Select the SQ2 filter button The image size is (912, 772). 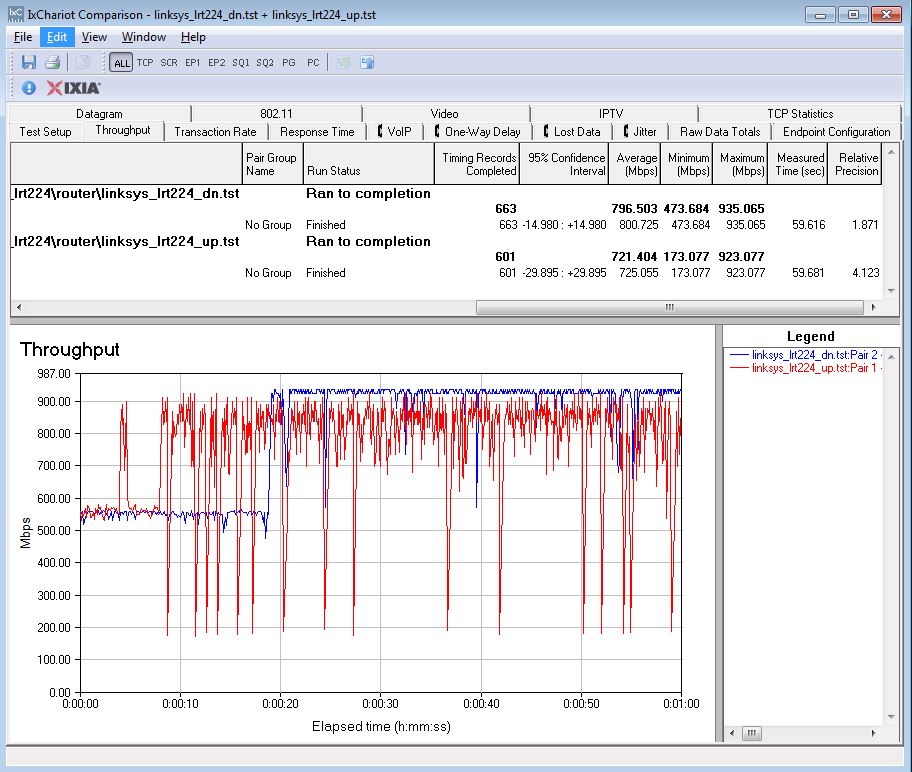[265, 63]
